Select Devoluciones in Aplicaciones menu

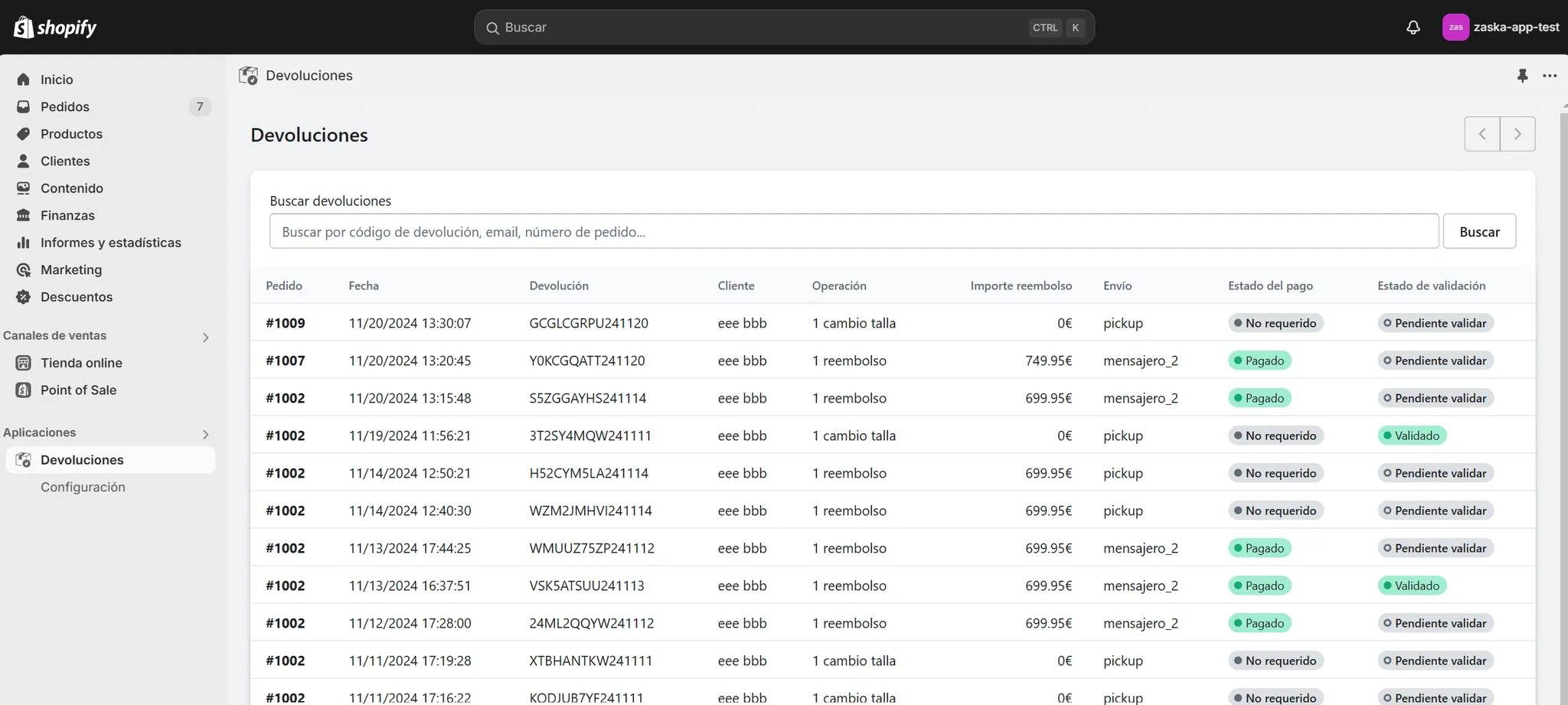coord(110,460)
